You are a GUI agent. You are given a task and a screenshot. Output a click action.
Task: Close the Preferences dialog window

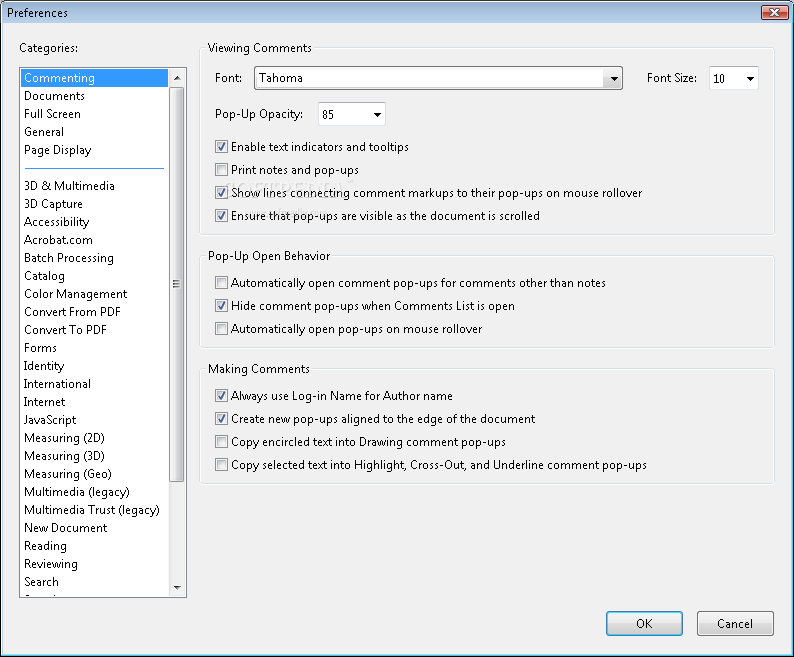[x=774, y=13]
